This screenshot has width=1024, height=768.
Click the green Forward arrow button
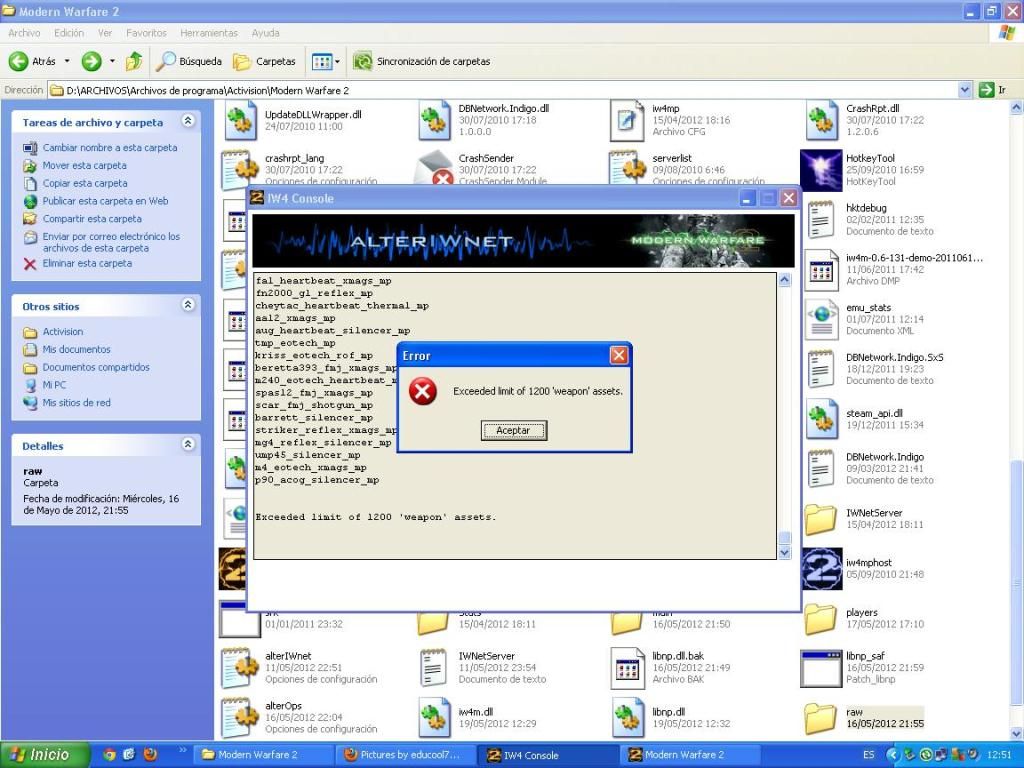pos(91,61)
